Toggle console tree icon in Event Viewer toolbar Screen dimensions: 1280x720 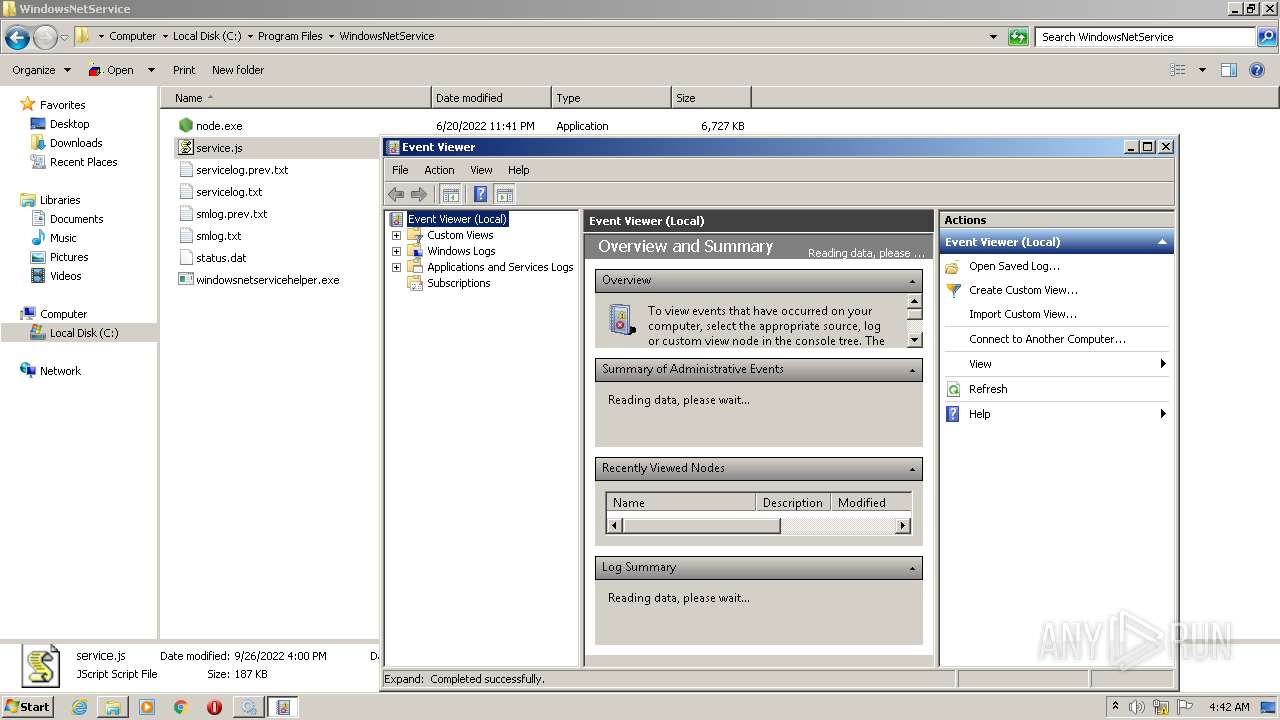(451, 195)
